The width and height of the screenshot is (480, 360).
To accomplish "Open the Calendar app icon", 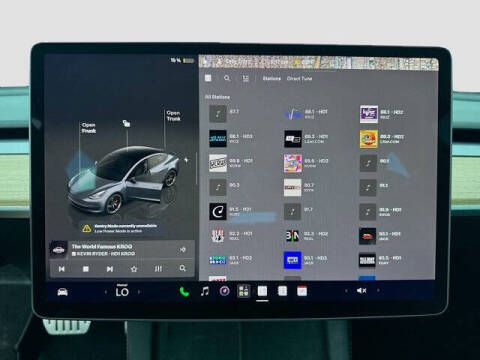I will 302,291.
